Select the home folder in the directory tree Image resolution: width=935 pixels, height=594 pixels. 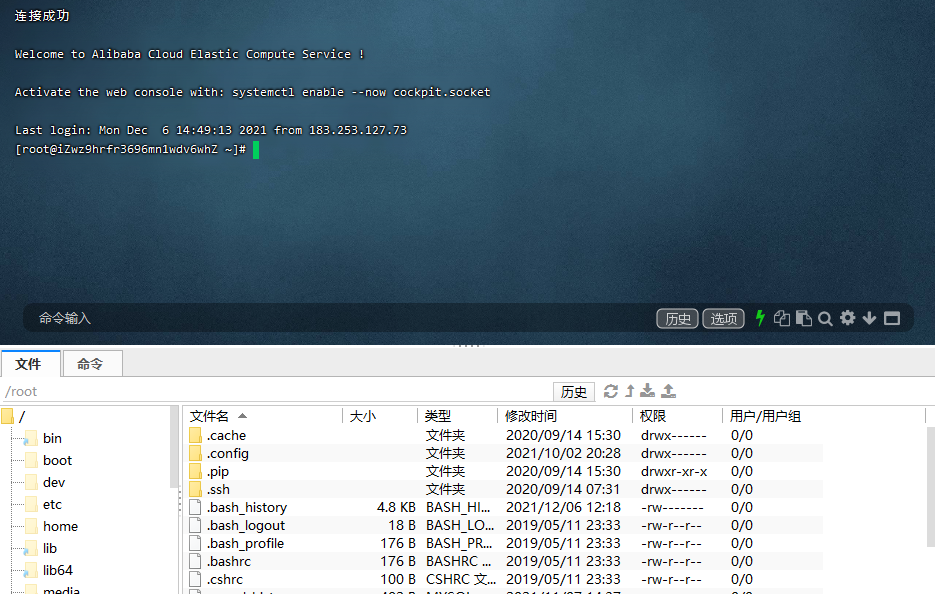[60, 526]
